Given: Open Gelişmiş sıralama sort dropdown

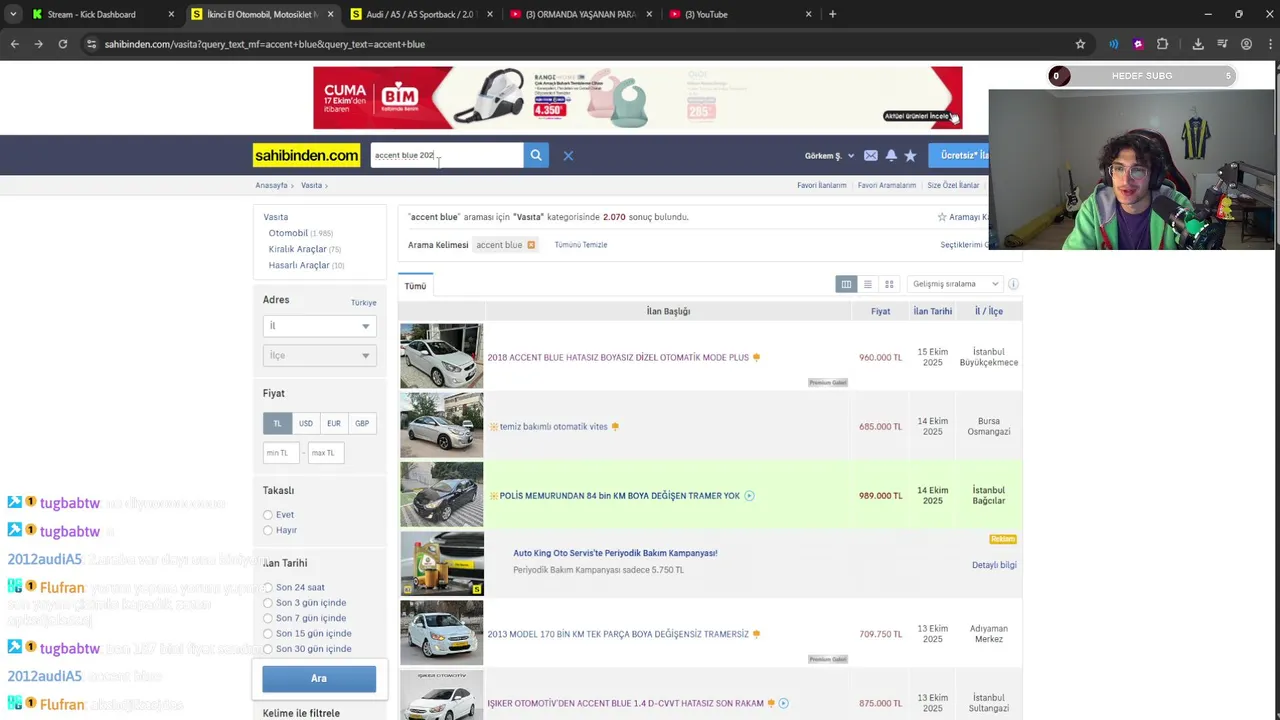Looking at the screenshot, I should point(954,284).
